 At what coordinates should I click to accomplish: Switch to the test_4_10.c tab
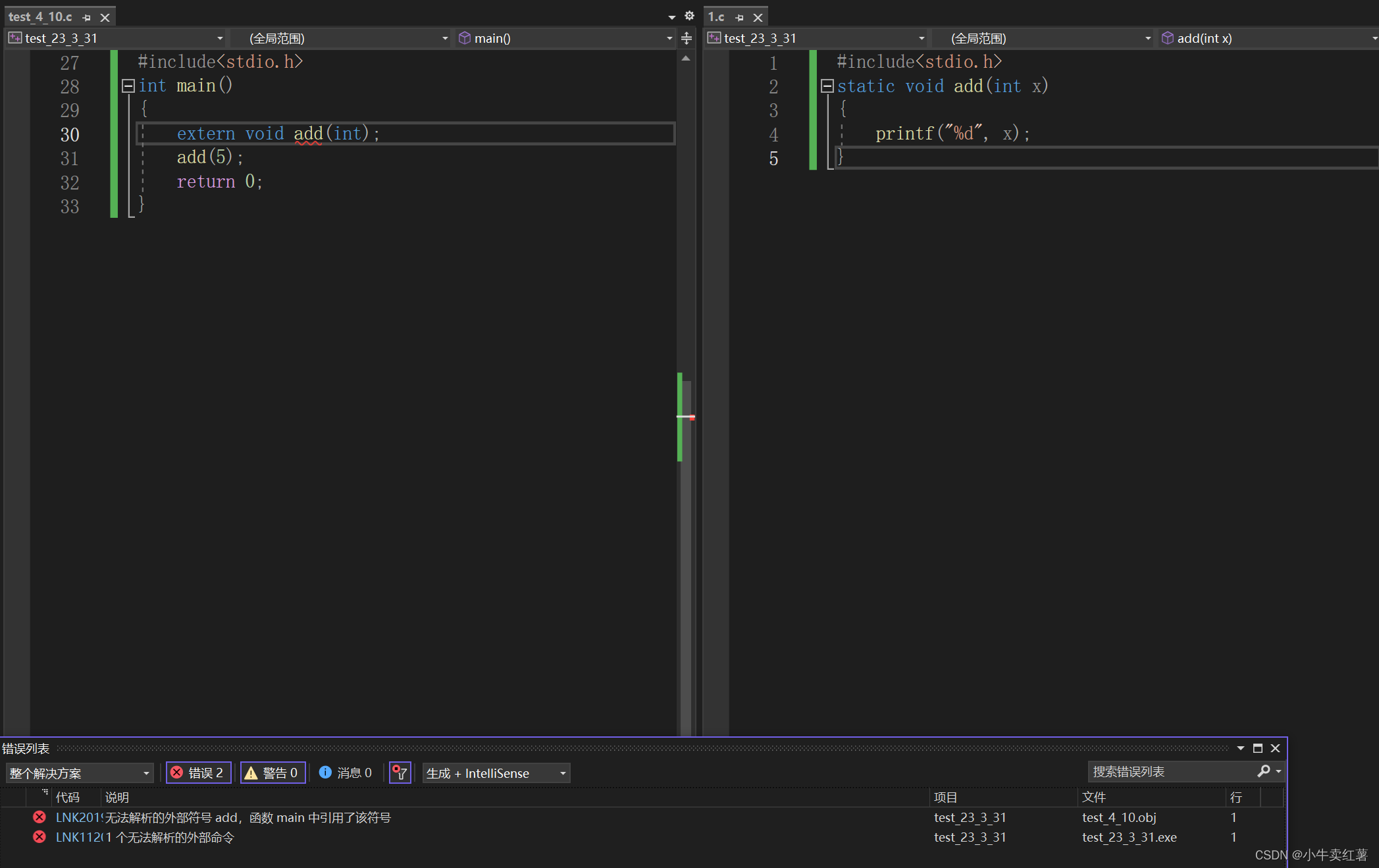coord(41,17)
